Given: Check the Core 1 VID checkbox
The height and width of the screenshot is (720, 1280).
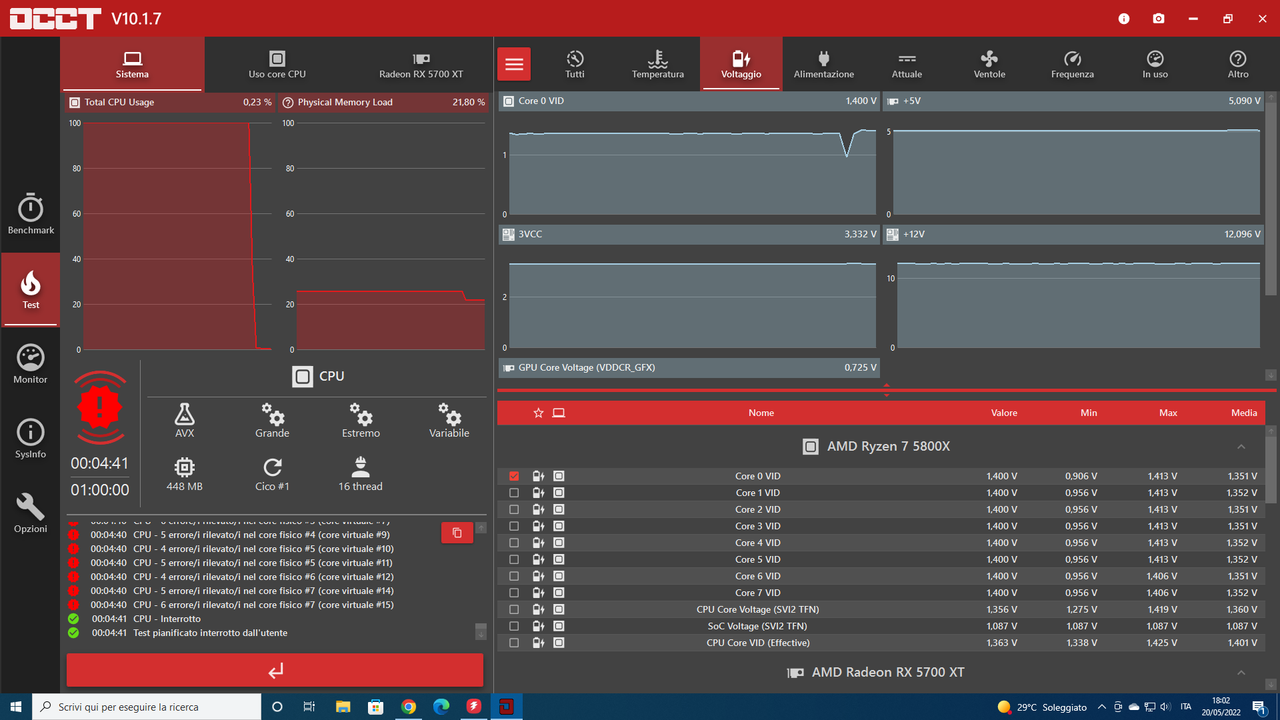Looking at the screenshot, I should pyautogui.click(x=514, y=493).
